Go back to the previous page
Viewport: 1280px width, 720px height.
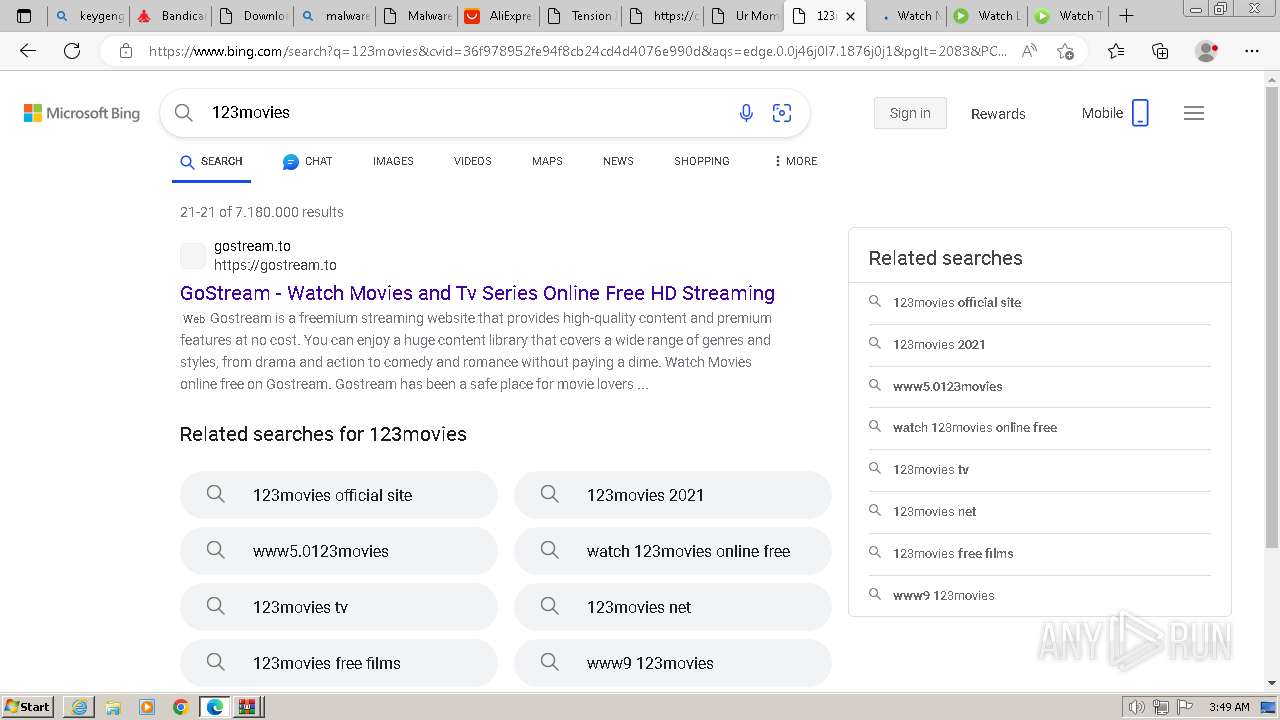pos(28,50)
